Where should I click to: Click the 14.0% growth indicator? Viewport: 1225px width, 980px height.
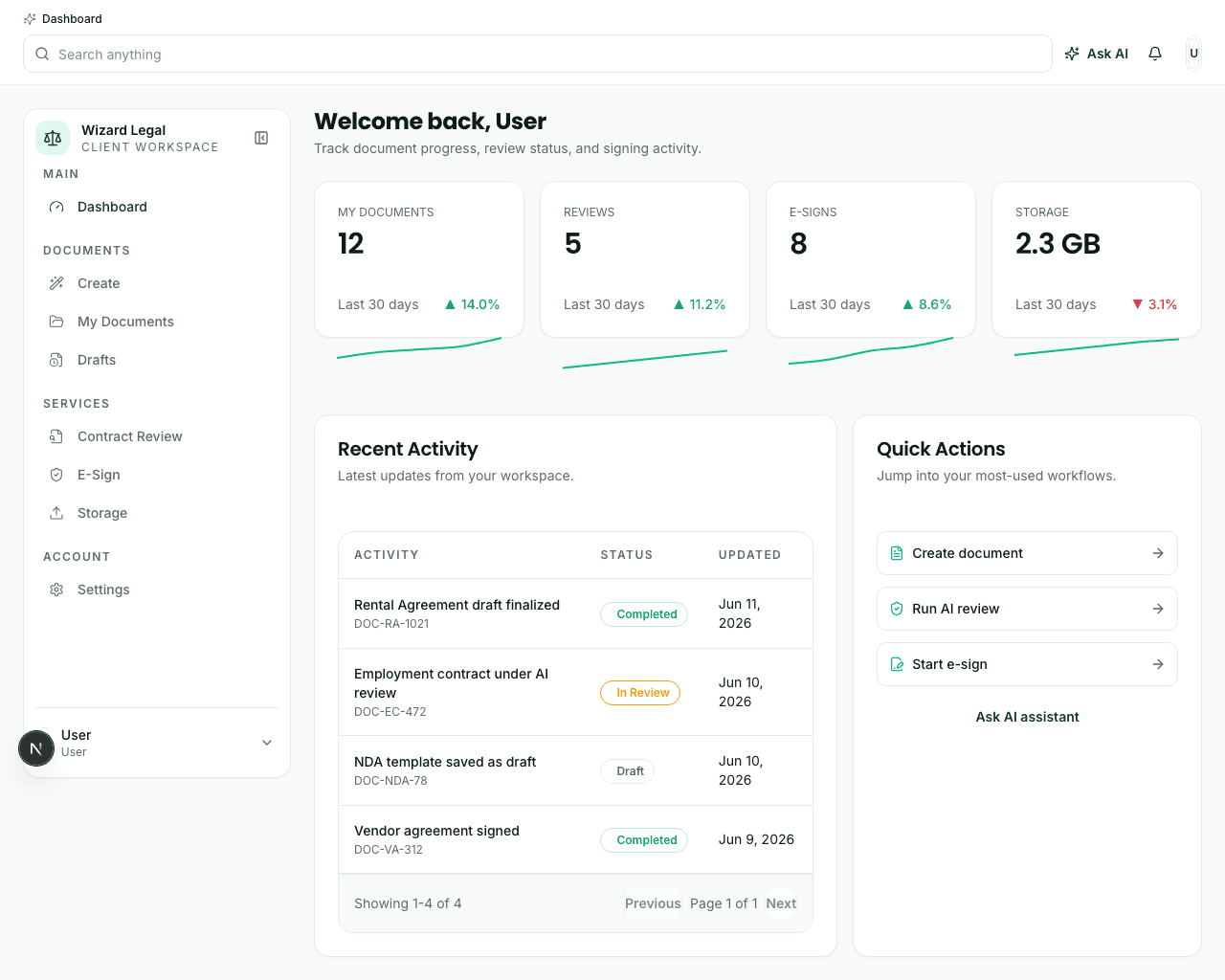click(472, 304)
